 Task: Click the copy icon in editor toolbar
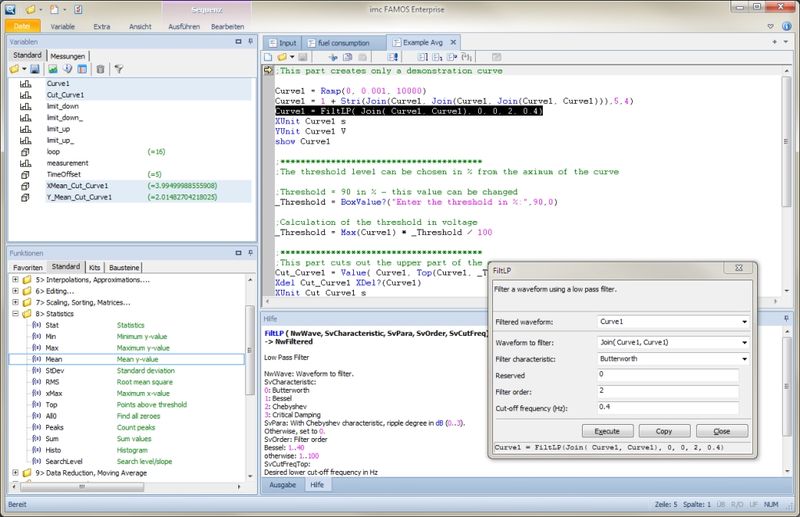click(347, 57)
